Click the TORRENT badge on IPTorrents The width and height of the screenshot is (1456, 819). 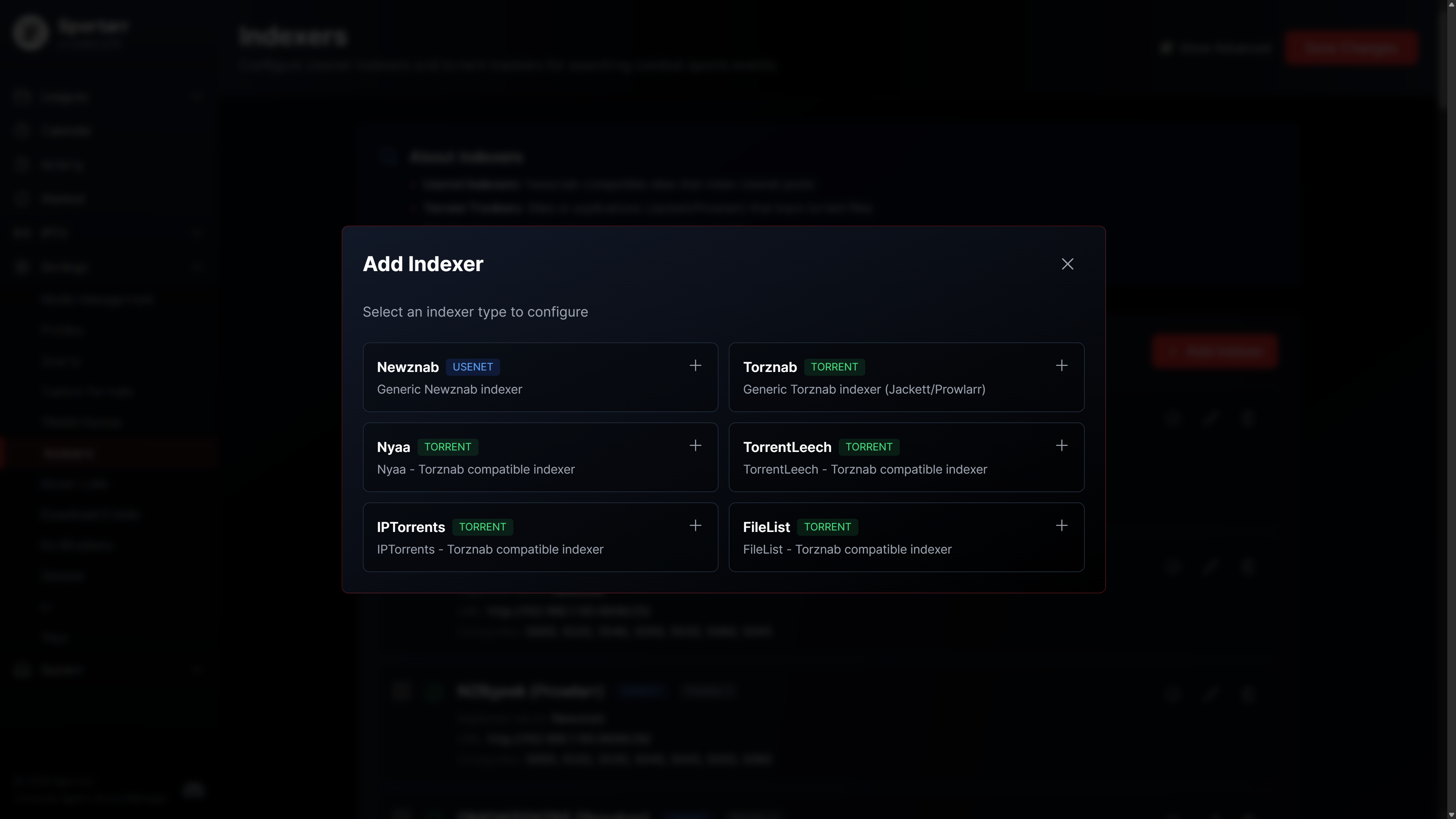pyautogui.click(x=482, y=527)
